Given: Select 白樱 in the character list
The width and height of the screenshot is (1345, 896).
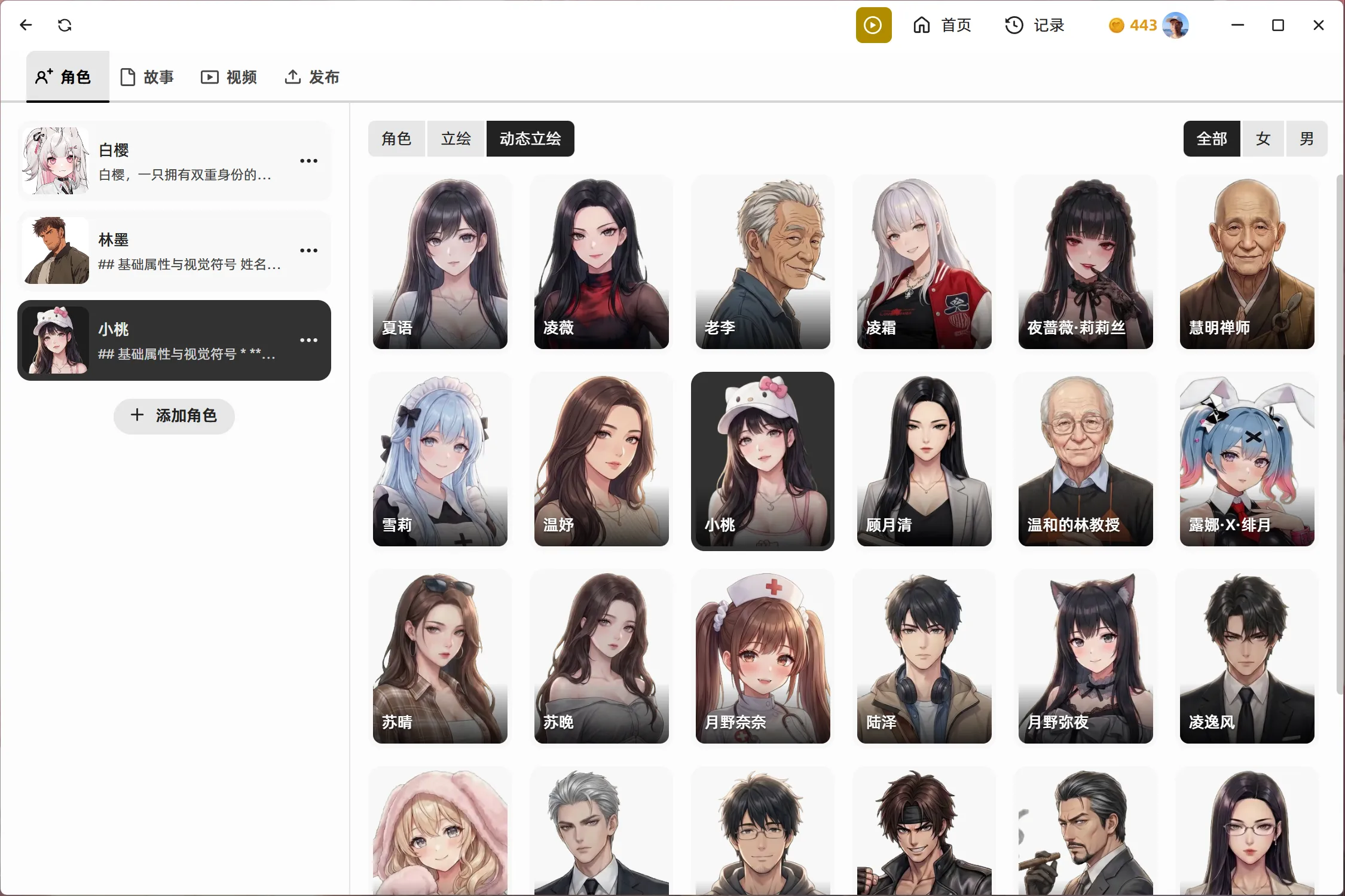Looking at the screenshot, I should pyautogui.click(x=174, y=161).
